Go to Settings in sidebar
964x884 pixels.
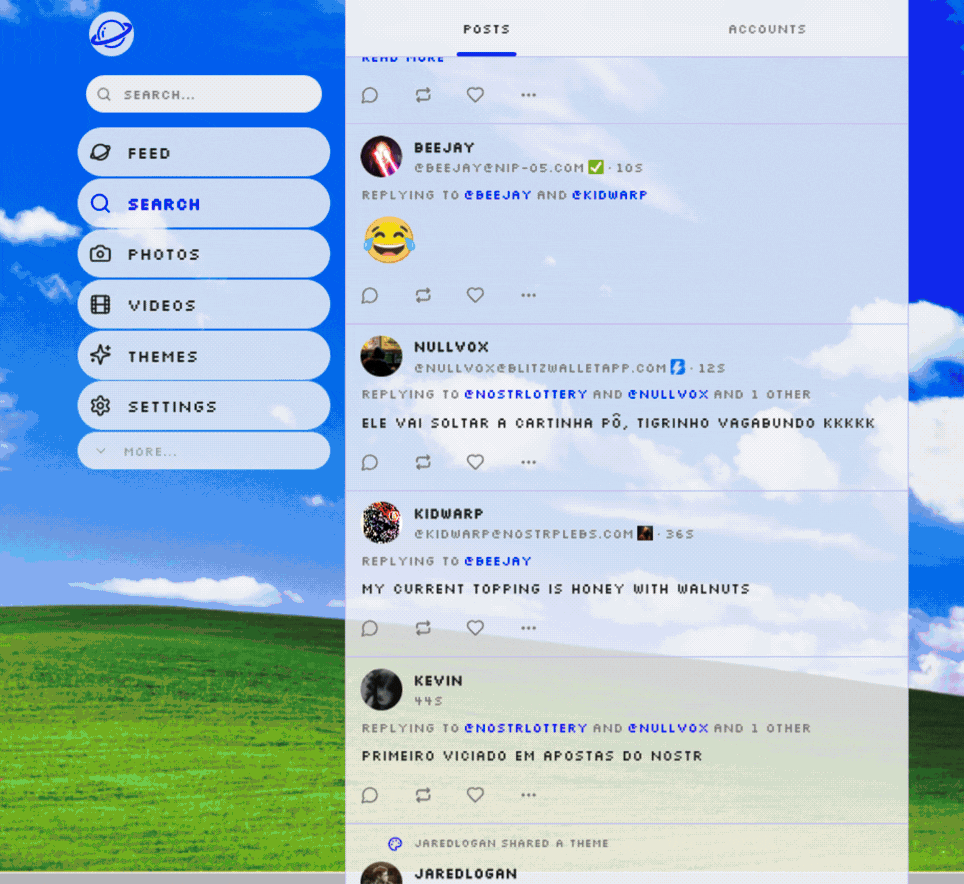click(x=203, y=406)
